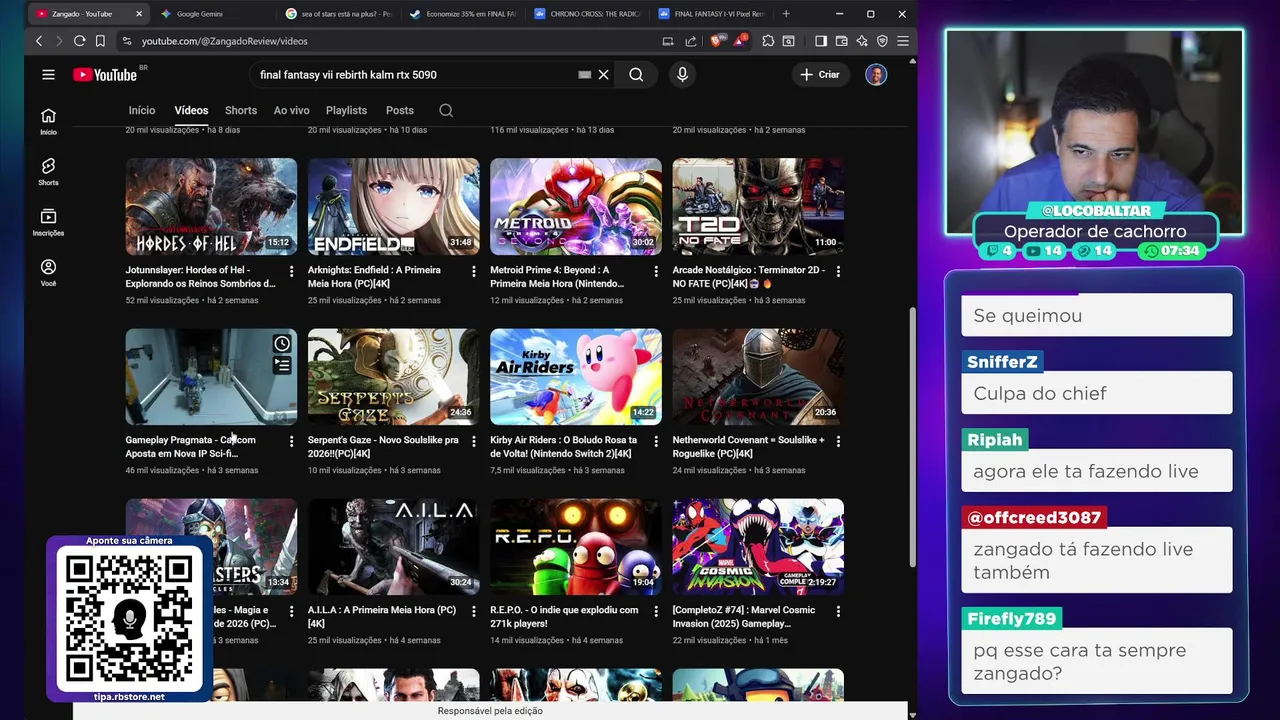
Task: Search within channel magnifier icon
Action: tap(446, 111)
